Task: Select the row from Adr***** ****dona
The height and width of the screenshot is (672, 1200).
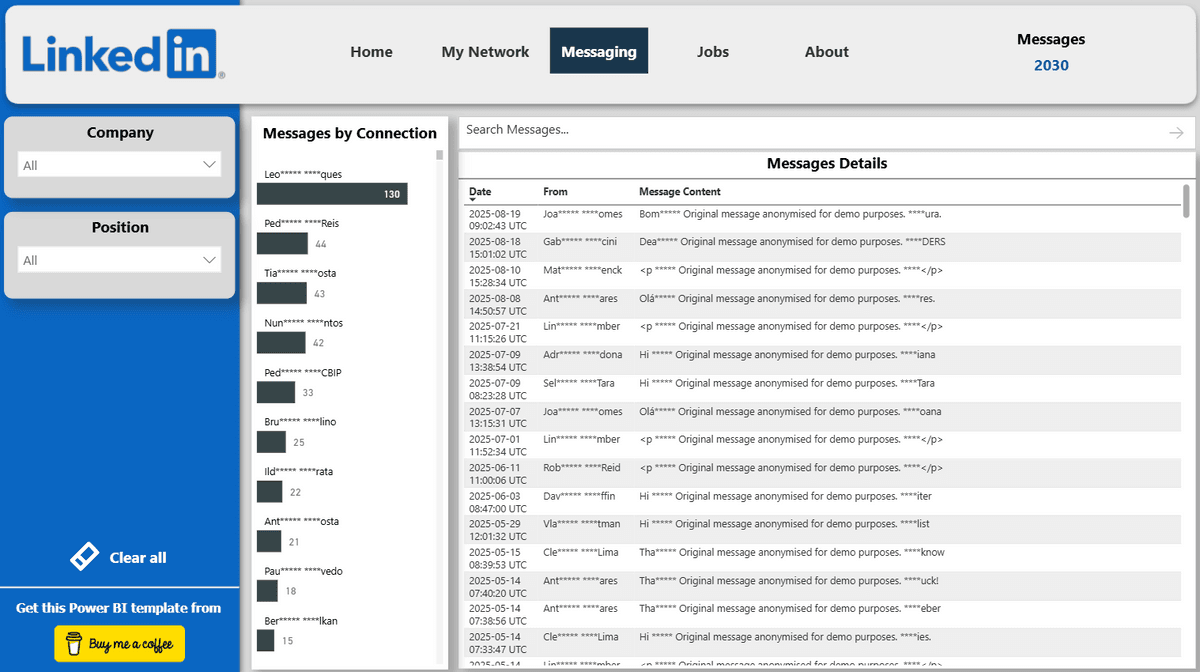Action: pyautogui.click(x=824, y=360)
